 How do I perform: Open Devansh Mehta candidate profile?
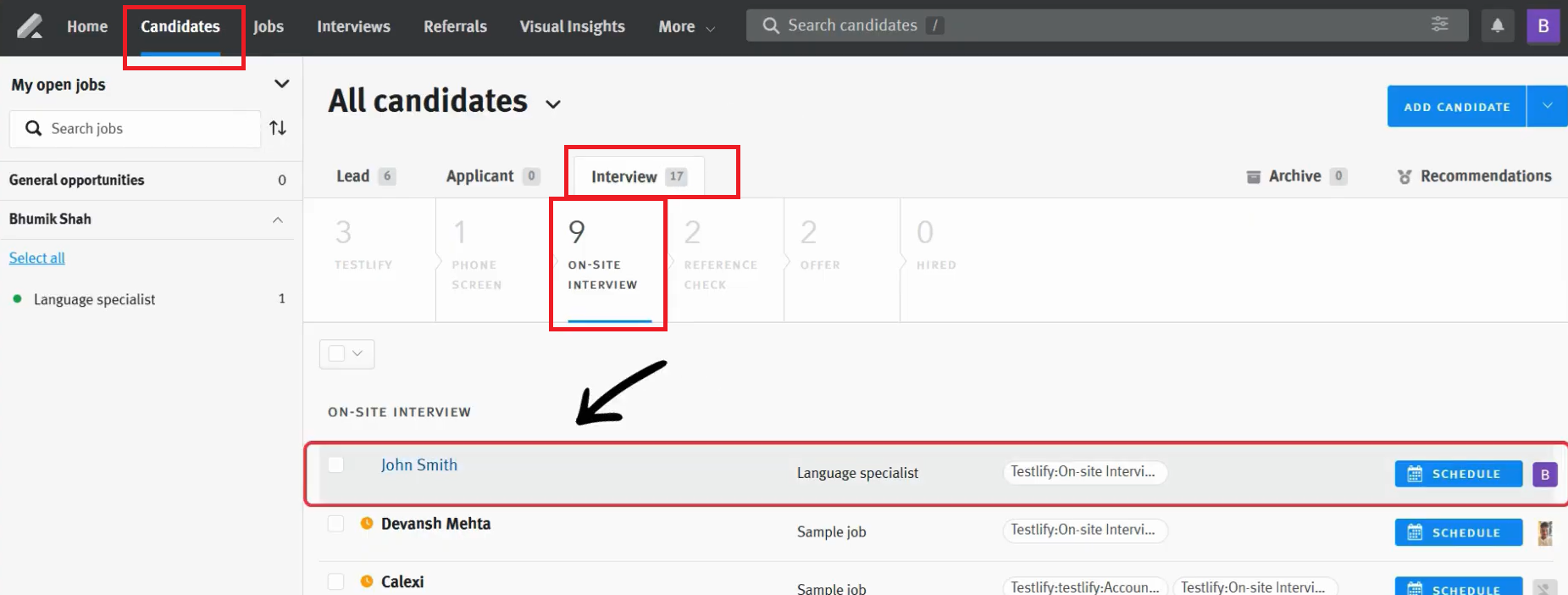coord(435,523)
